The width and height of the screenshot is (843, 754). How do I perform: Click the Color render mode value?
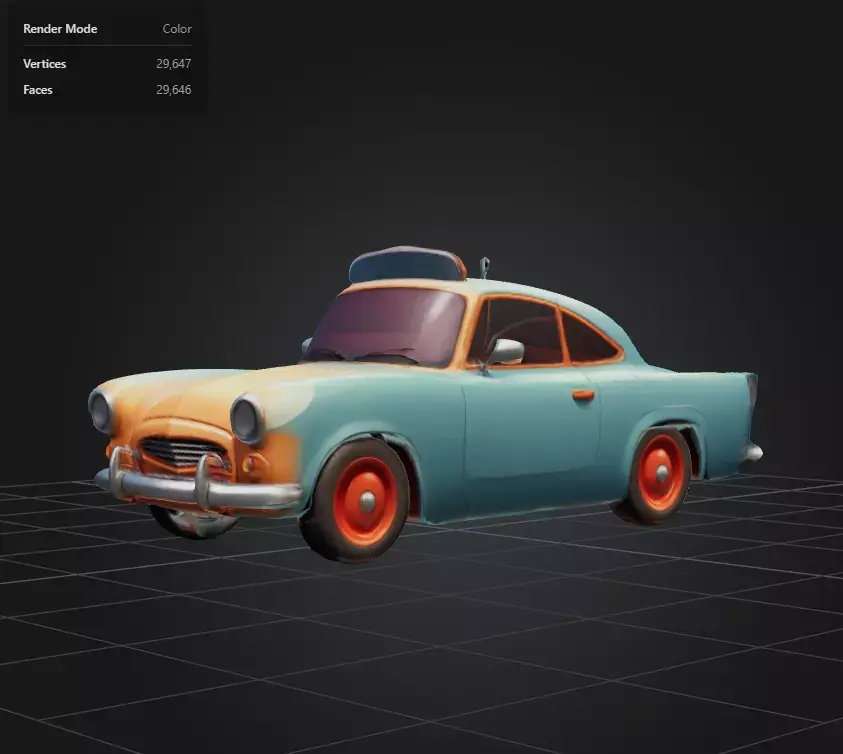177,29
